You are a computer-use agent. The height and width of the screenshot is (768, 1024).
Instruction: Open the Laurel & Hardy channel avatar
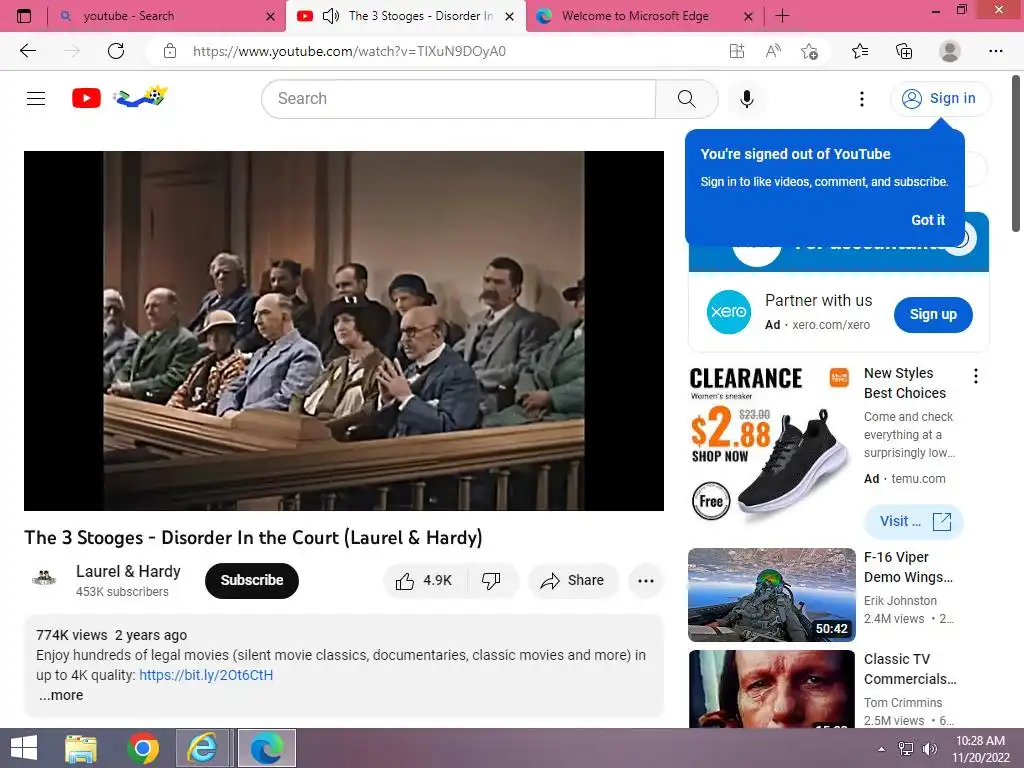44,579
